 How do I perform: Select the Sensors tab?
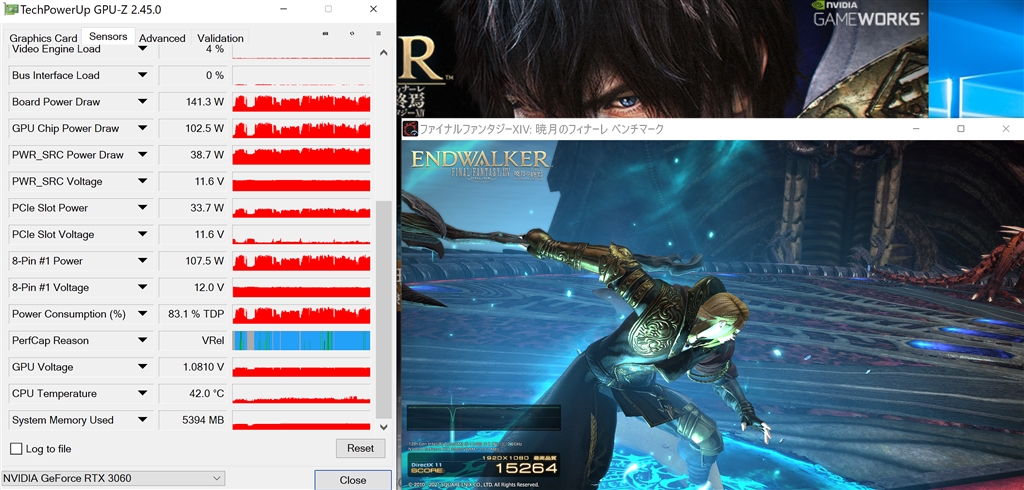(108, 37)
